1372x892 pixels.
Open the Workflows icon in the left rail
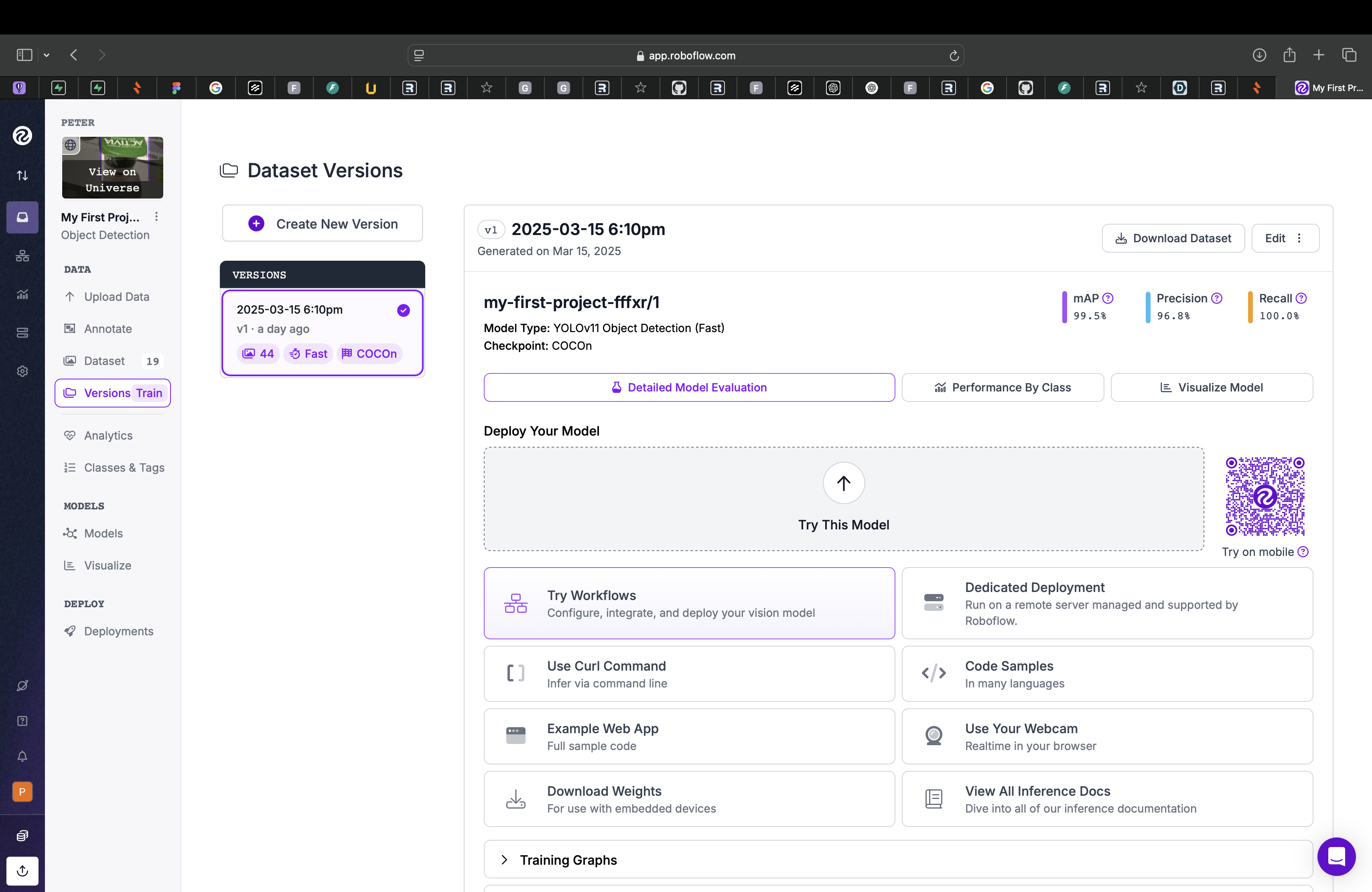22,256
